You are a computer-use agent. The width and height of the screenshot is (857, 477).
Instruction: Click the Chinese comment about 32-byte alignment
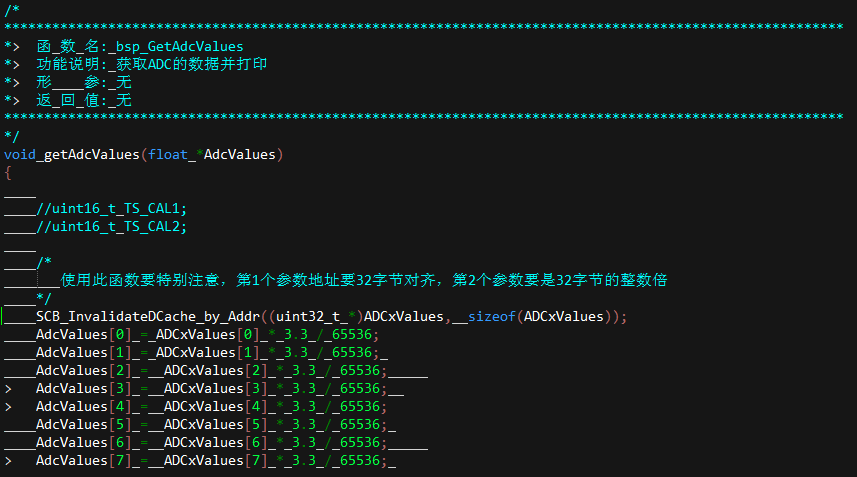pos(364,280)
